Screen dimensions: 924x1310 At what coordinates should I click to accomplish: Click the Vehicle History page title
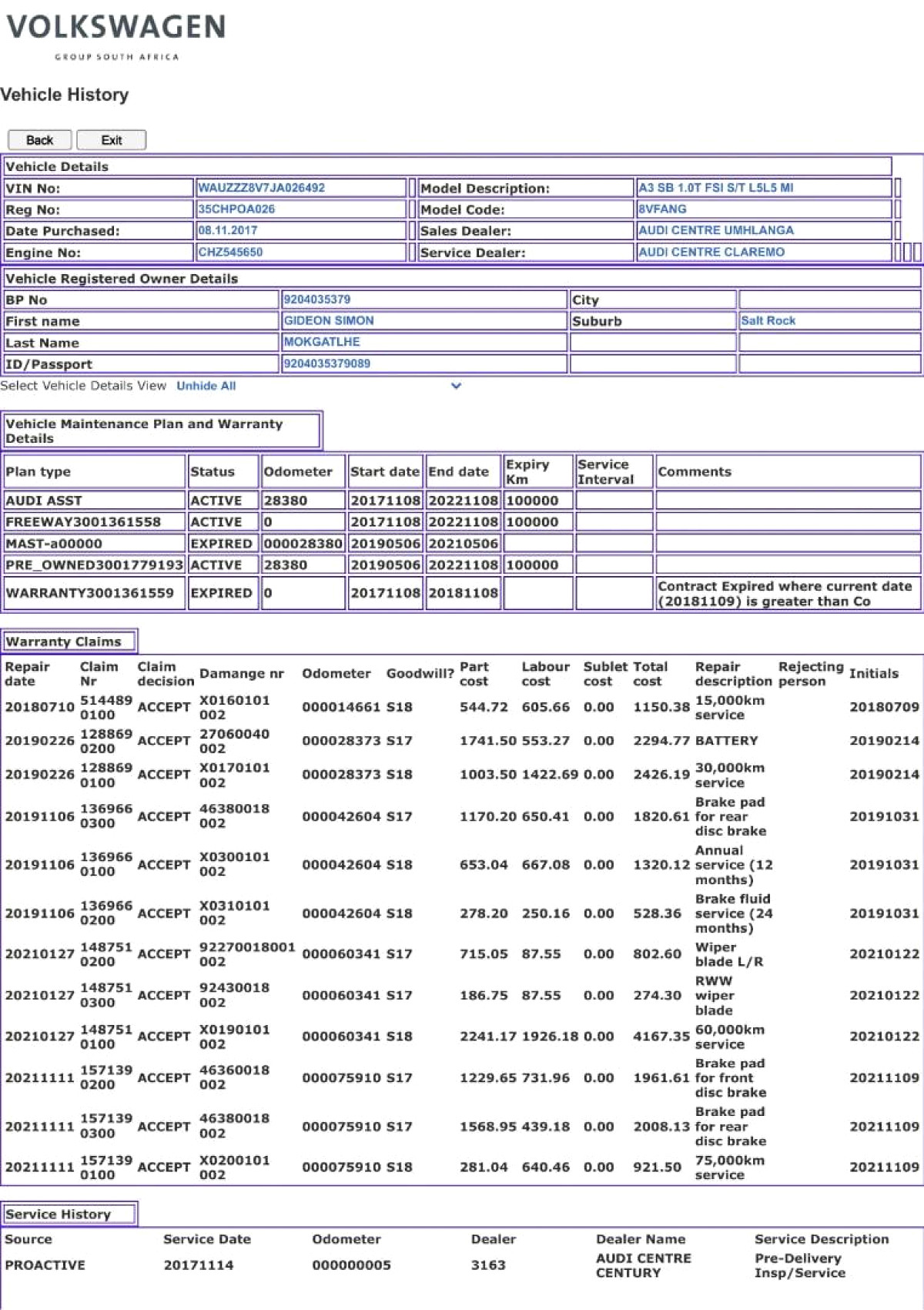[65, 95]
